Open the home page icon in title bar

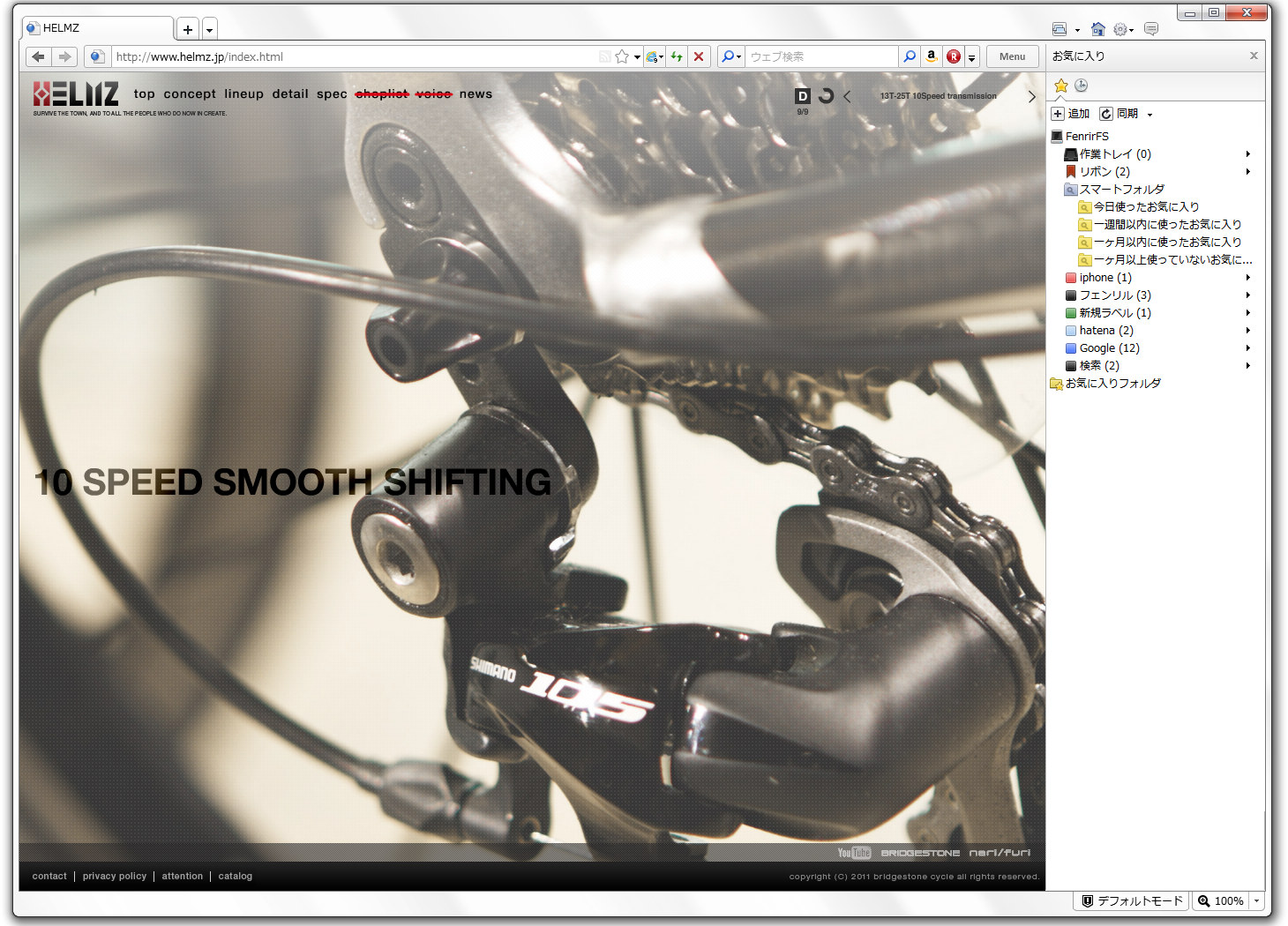click(1098, 29)
